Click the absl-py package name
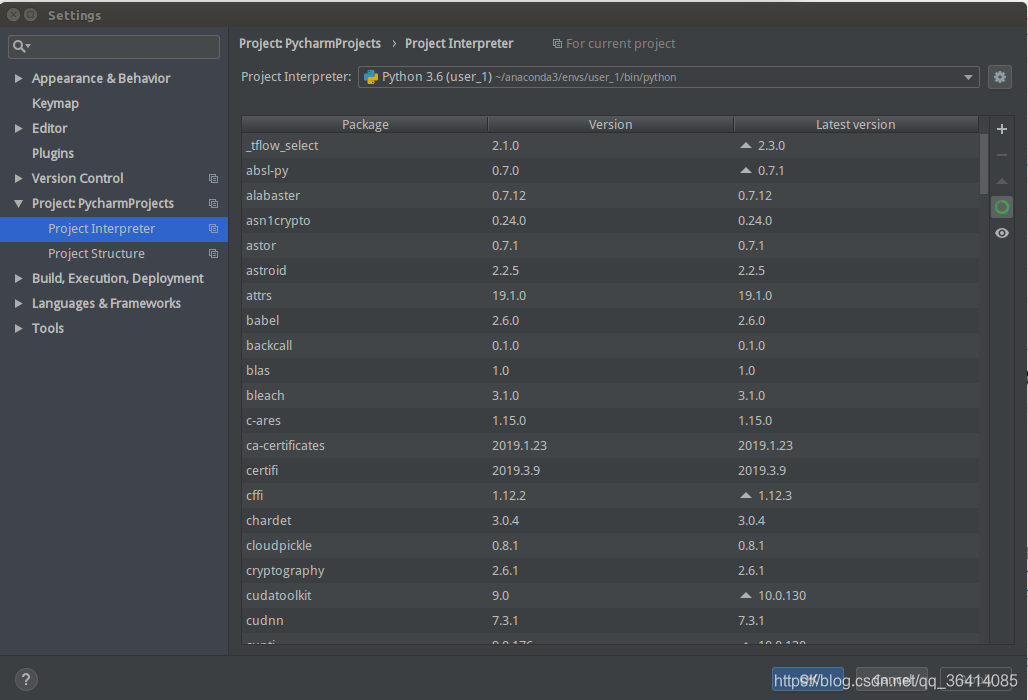 pyautogui.click(x=267, y=171)
